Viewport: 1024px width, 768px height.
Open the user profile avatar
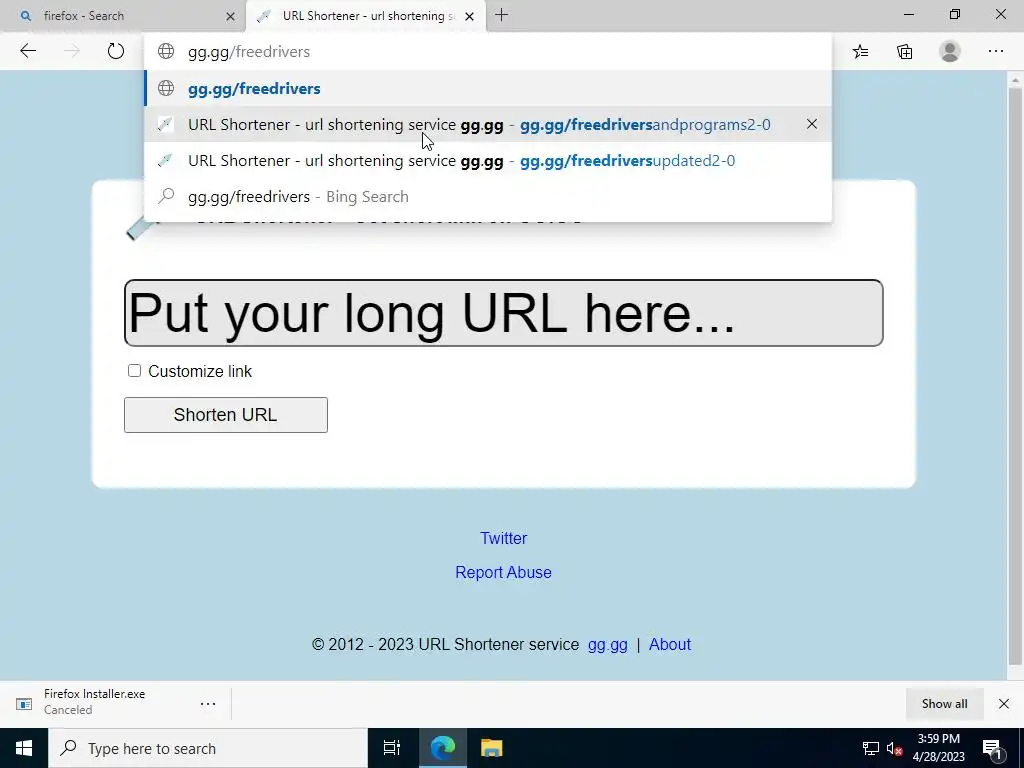click(950, 52)
